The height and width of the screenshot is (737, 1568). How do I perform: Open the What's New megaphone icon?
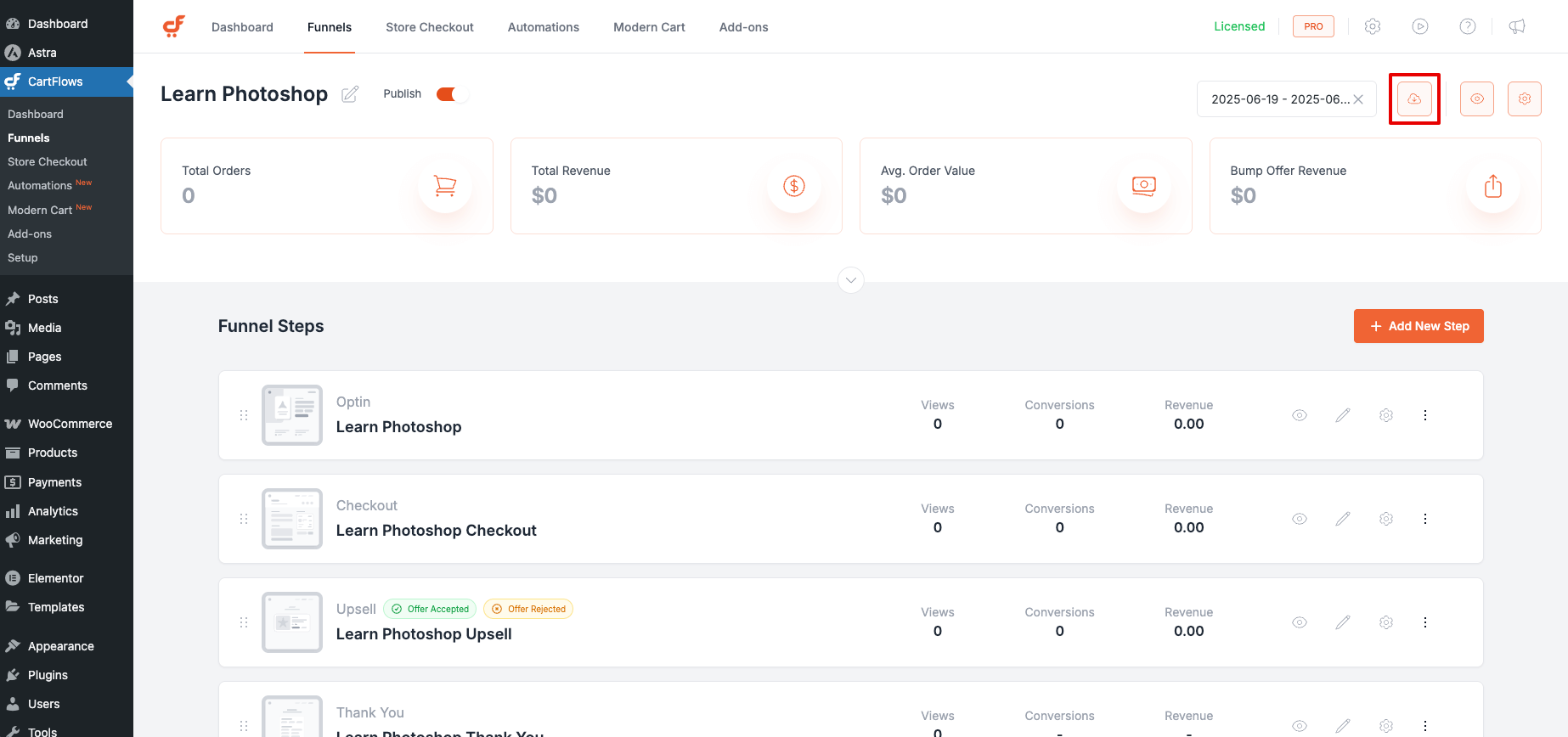point(1517,26)
